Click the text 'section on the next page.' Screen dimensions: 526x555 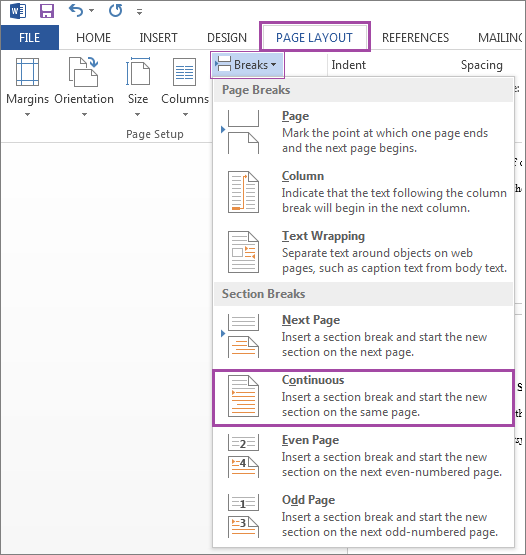click(348, 352)
